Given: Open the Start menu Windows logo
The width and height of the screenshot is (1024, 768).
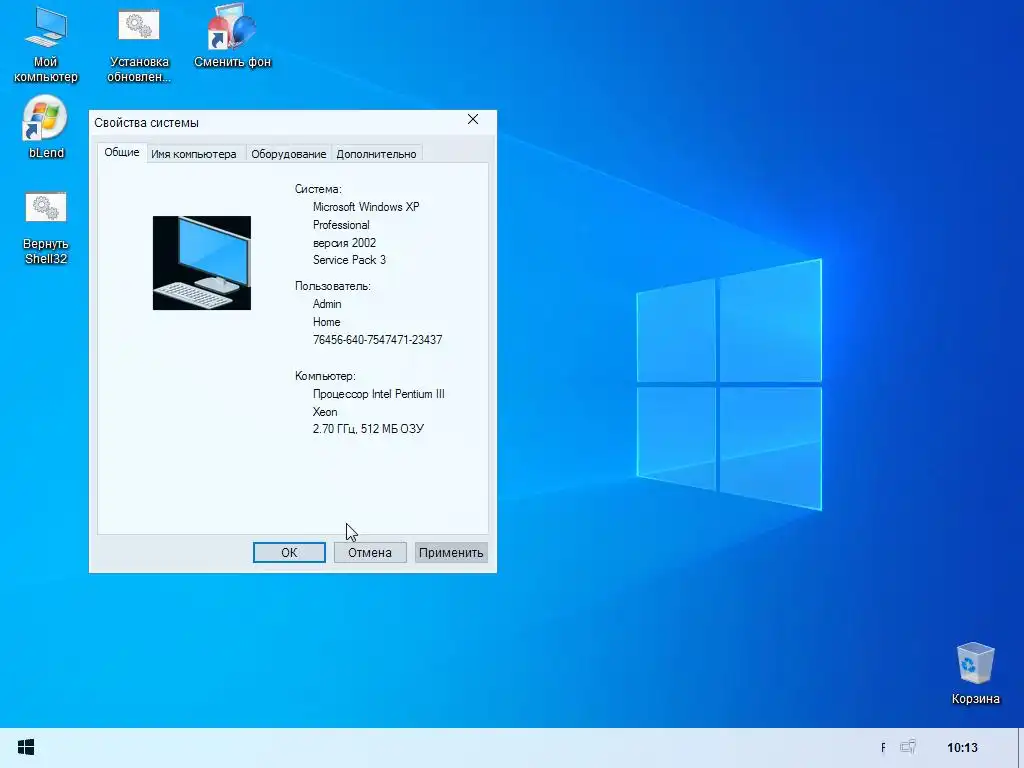Looking at the screenshot, I should [x=26, y=747].
